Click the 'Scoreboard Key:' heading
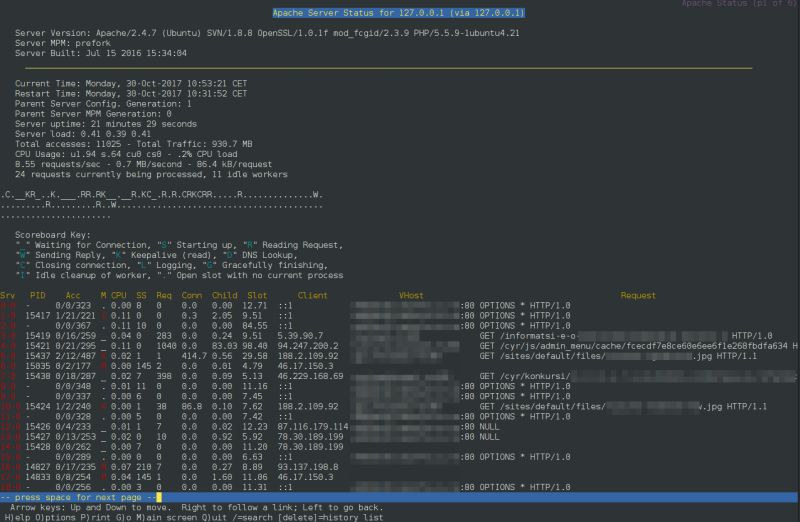Screen dimensions: 800x522 pyautogui.click(x=53, y=235)
